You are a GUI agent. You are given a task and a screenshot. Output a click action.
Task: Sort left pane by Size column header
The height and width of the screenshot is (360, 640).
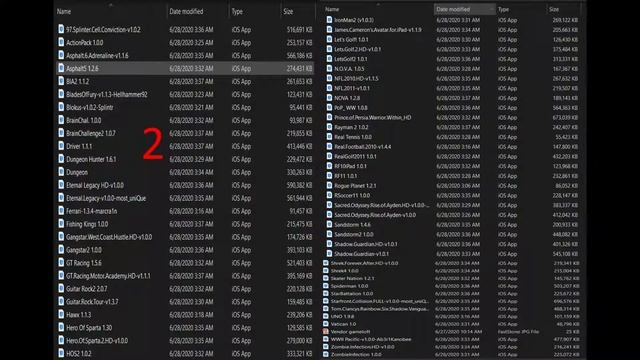288,11
